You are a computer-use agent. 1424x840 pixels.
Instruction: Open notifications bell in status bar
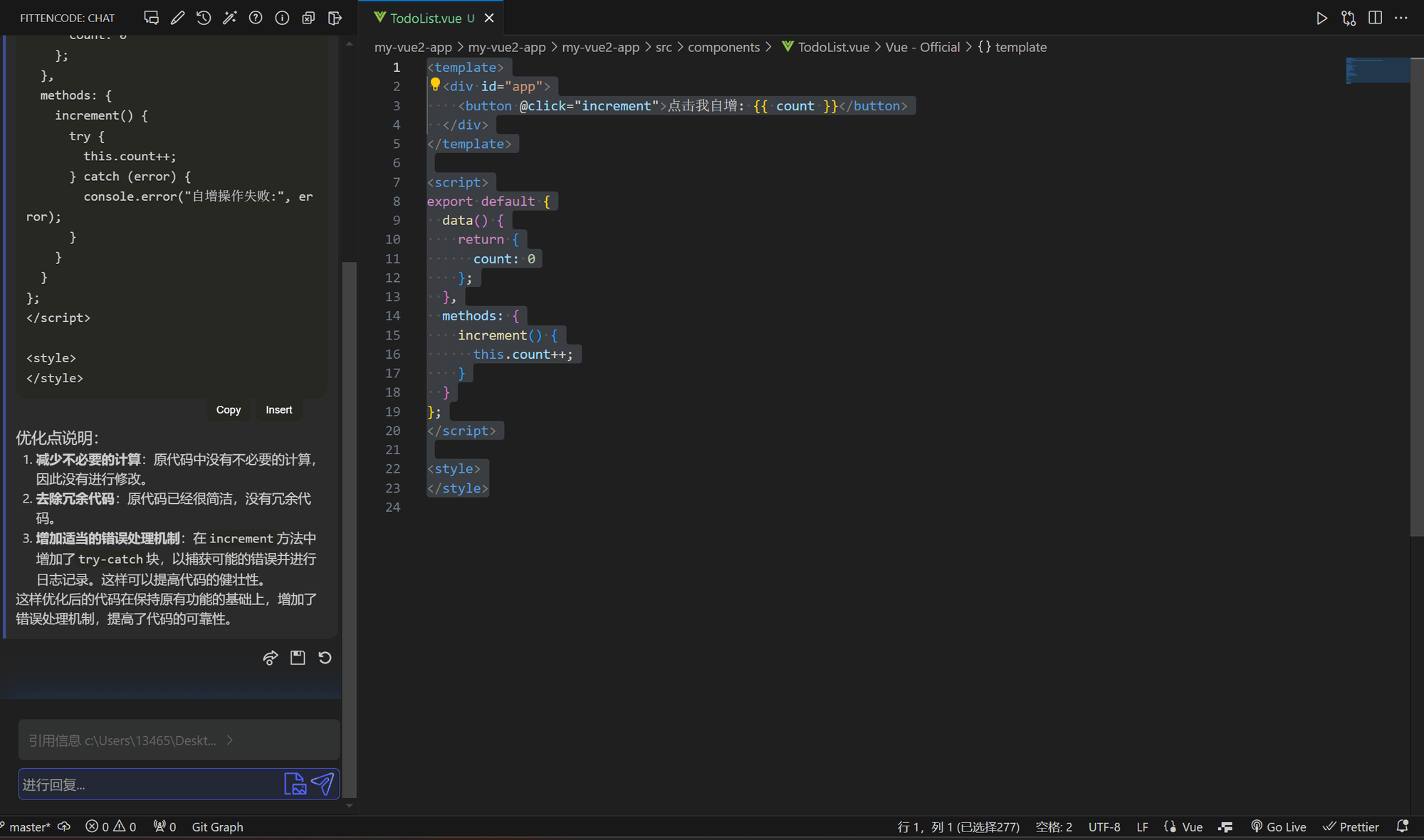coord(1403,826)
